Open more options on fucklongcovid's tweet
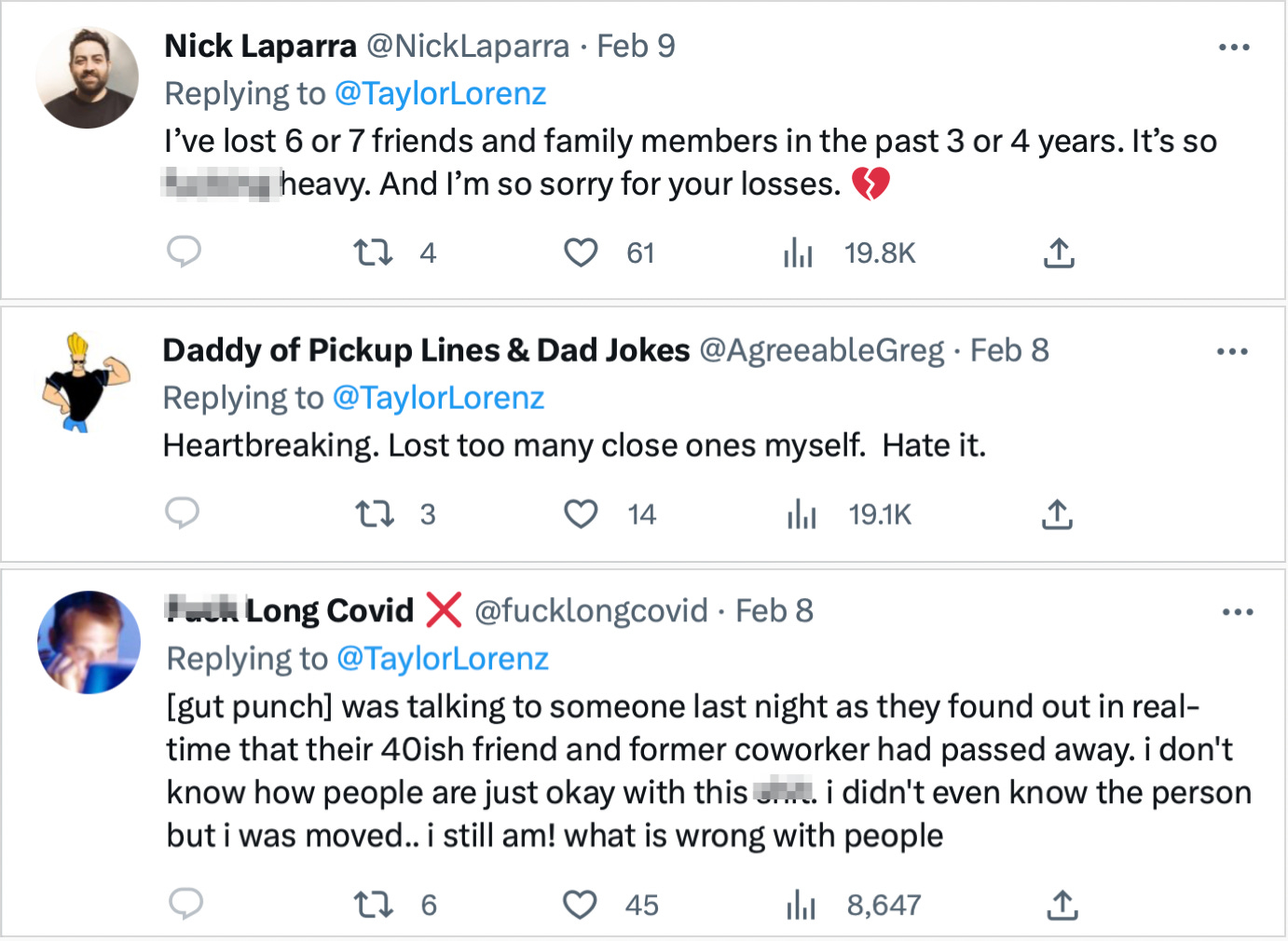The image size is (1288, 941). [x=1238, y=612]
